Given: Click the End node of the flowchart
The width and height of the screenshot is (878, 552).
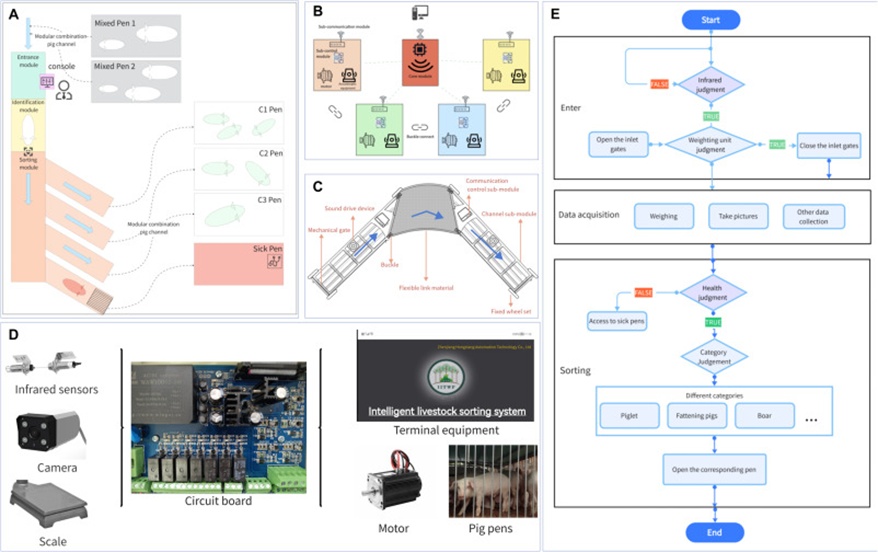Looking at the screenshot, I should coord(714,532).
